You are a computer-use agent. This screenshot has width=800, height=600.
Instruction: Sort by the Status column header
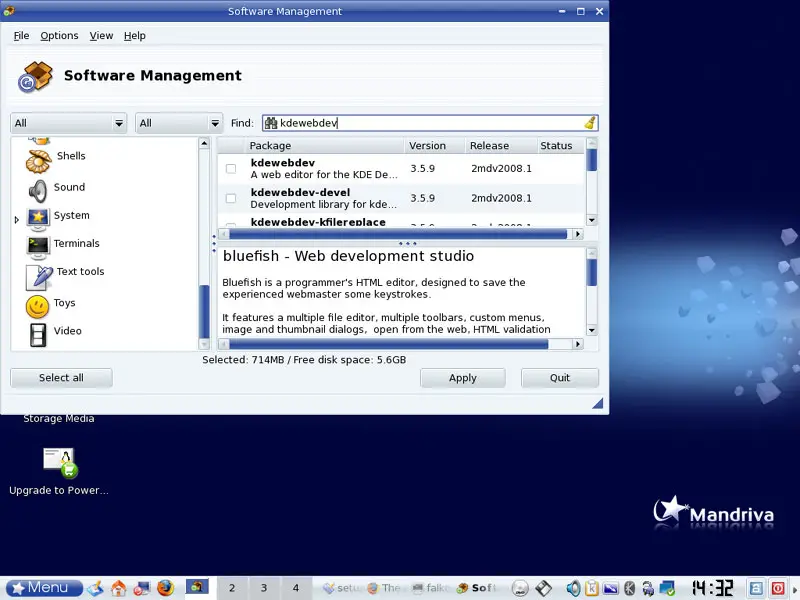click(560, 146)
